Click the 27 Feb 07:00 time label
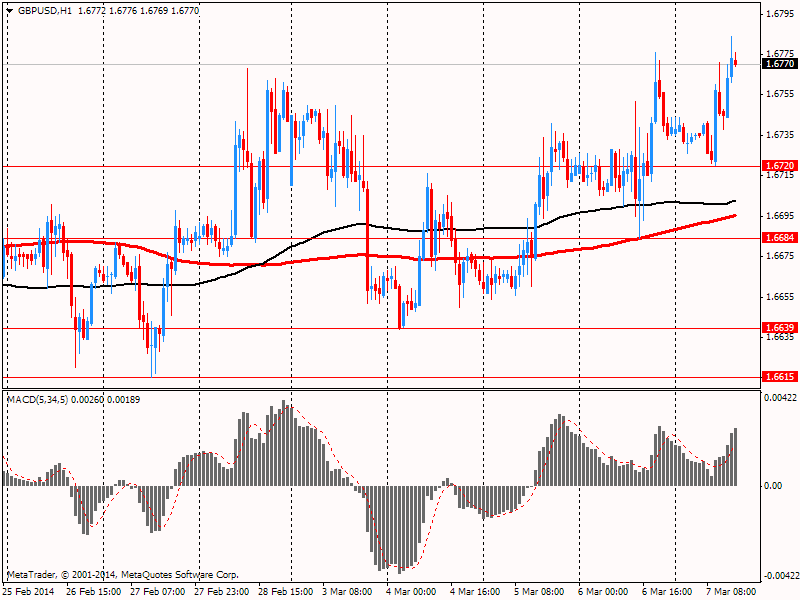Viewport: 800px width, 600px height. [158, 591]
